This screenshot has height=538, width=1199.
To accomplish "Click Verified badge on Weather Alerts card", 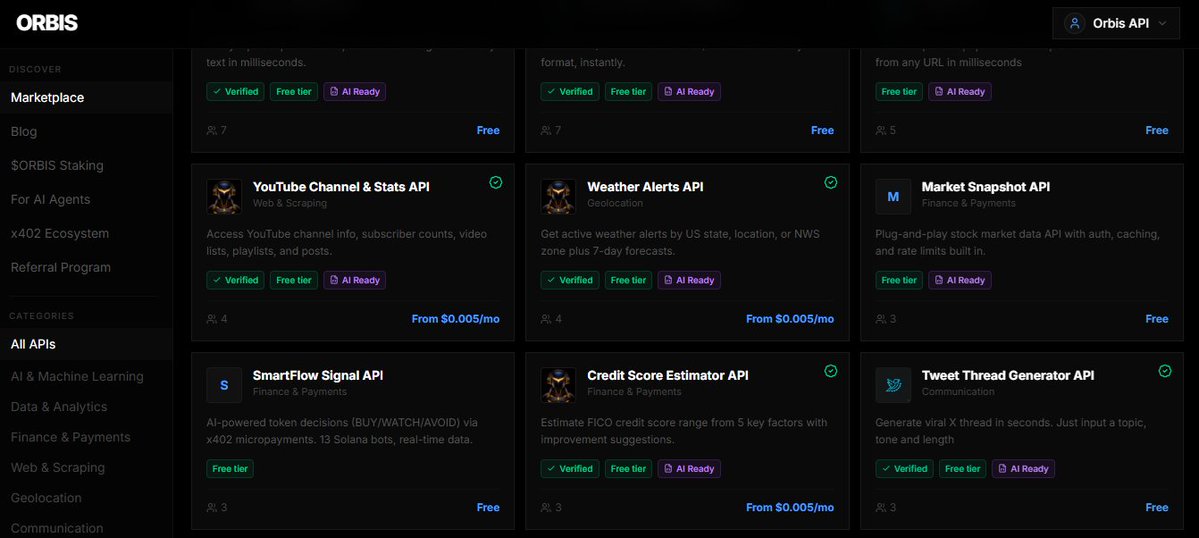I will tap(570, 280).
